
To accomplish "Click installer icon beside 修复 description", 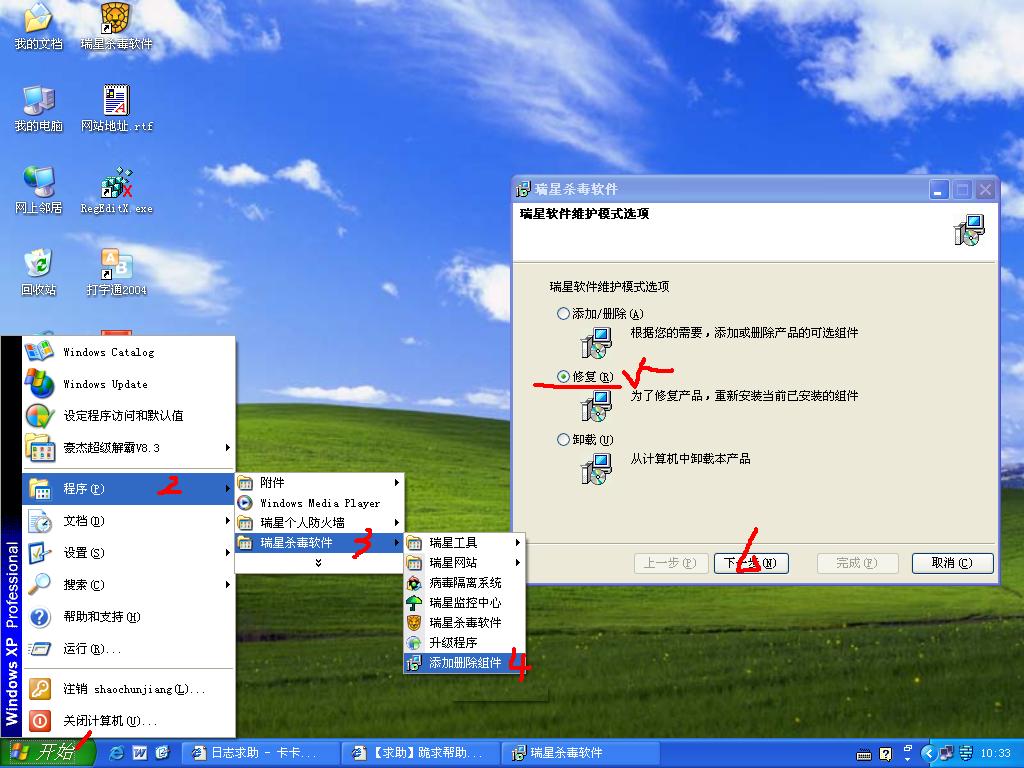I will coord(596,406).
